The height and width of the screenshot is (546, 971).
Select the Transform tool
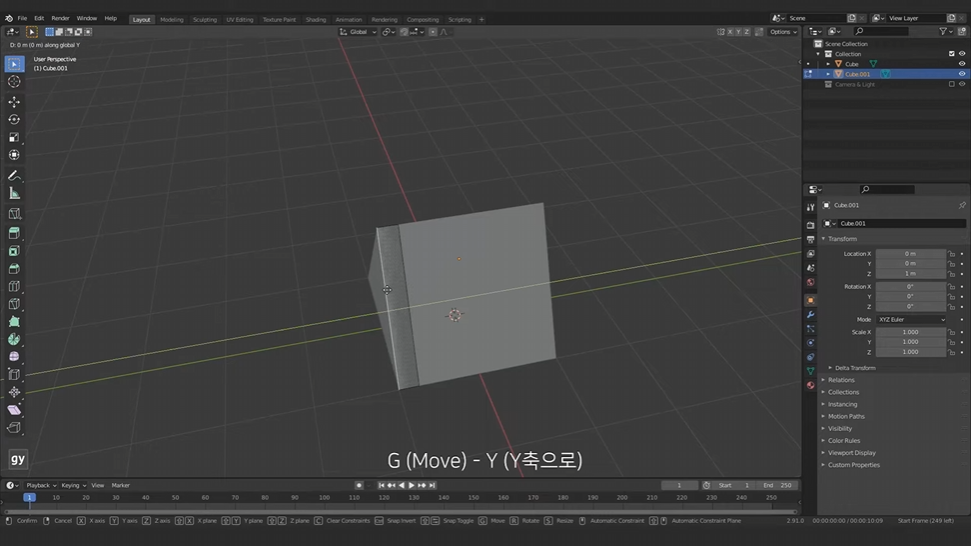tap(14, 155)
